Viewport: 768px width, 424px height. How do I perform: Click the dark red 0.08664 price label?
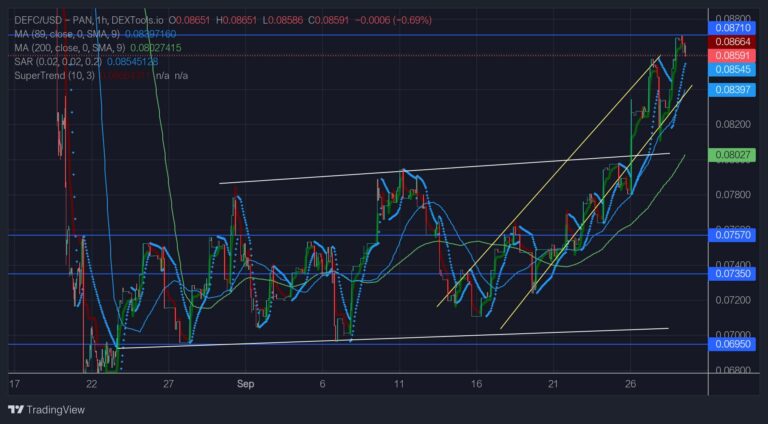732,42
